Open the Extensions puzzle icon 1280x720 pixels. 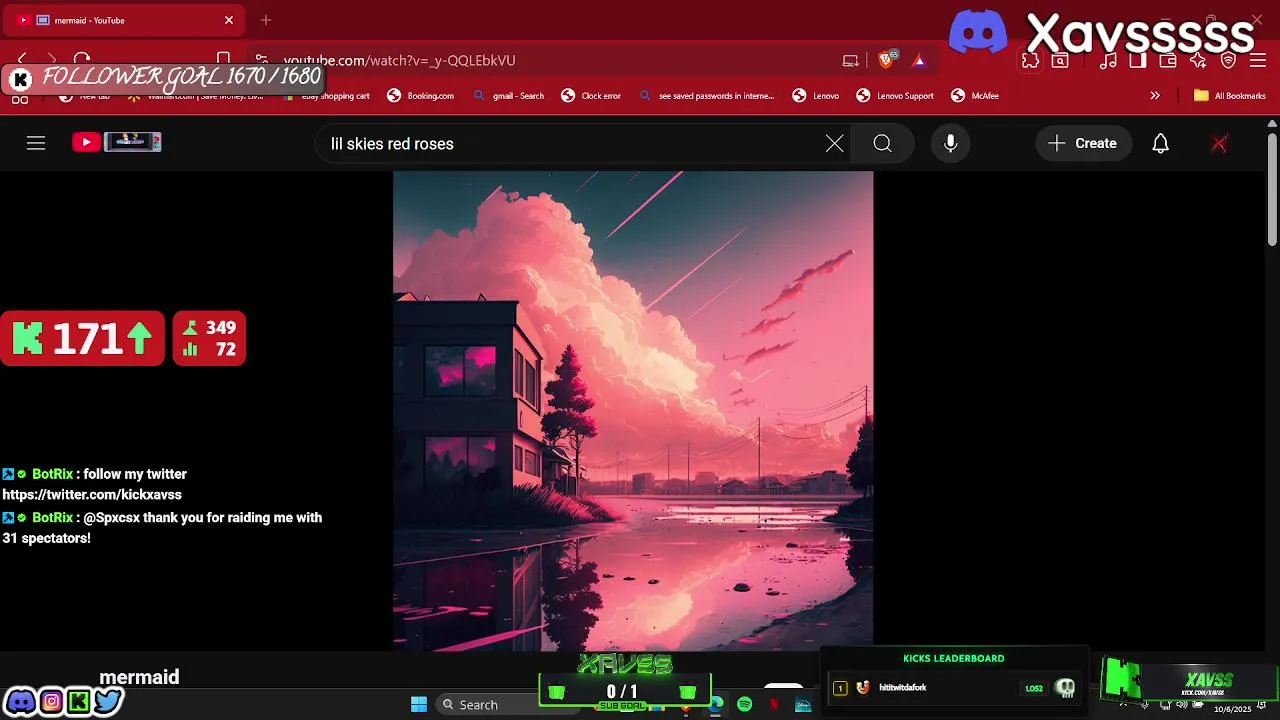click(1030, 61)
